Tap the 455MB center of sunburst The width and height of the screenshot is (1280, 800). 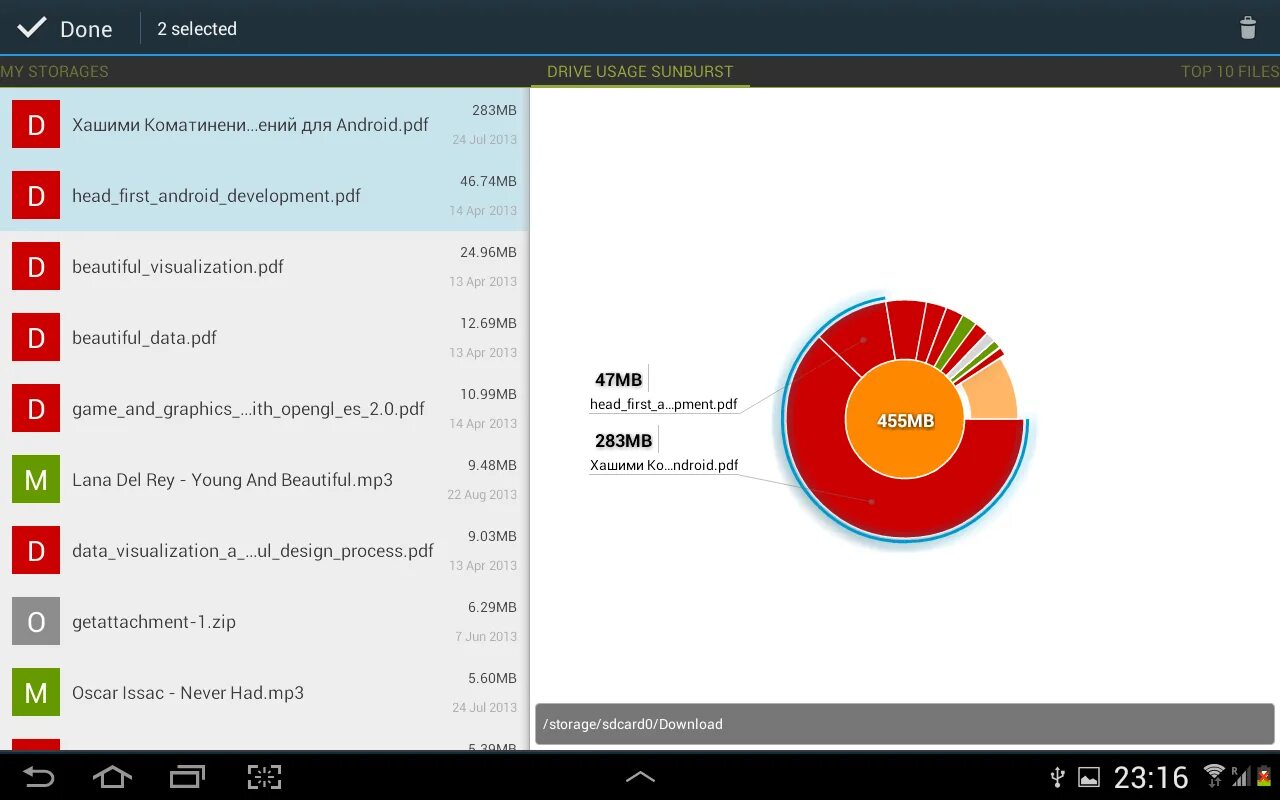(x=905, y=420)
